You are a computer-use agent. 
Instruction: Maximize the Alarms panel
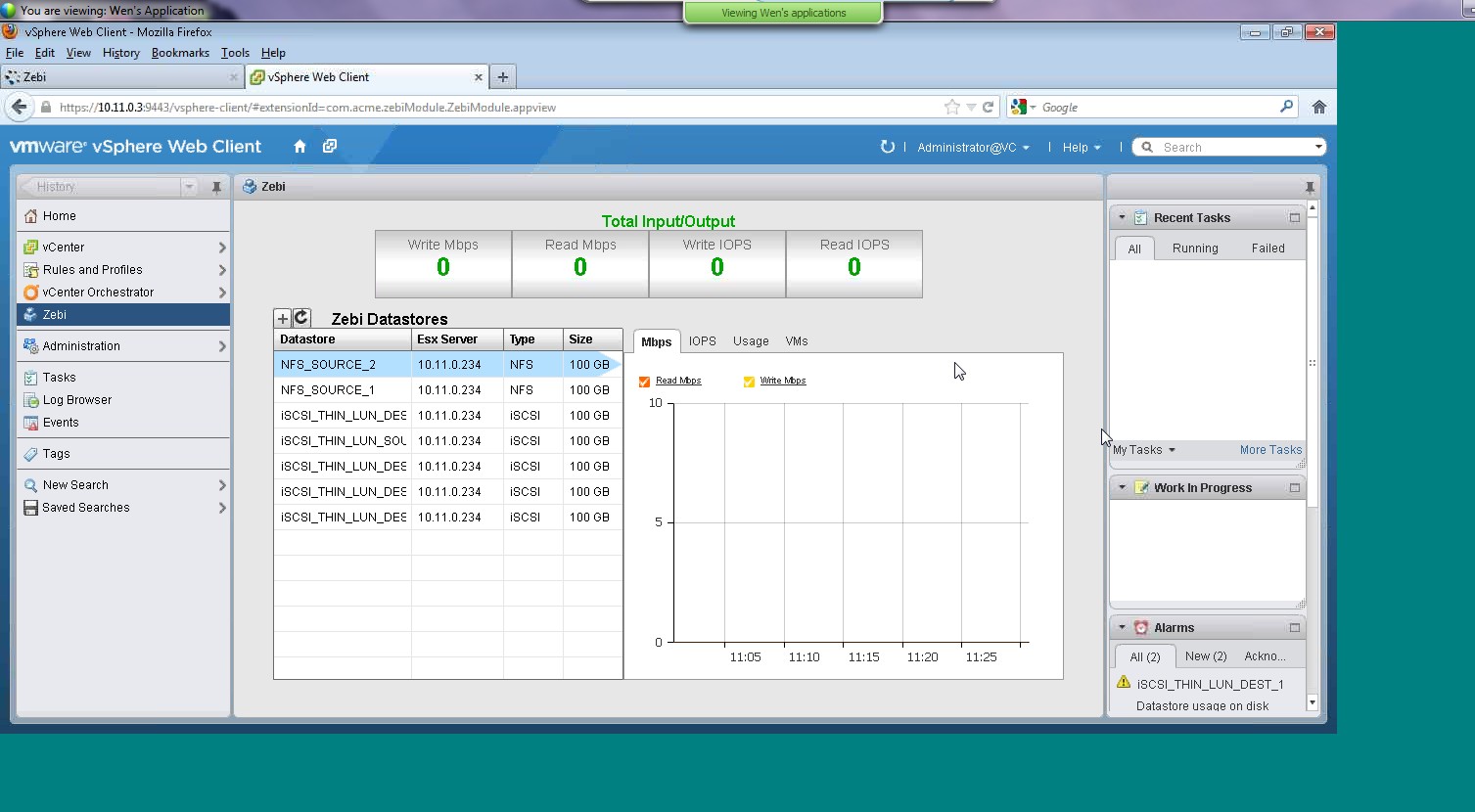coord(1295,628)
